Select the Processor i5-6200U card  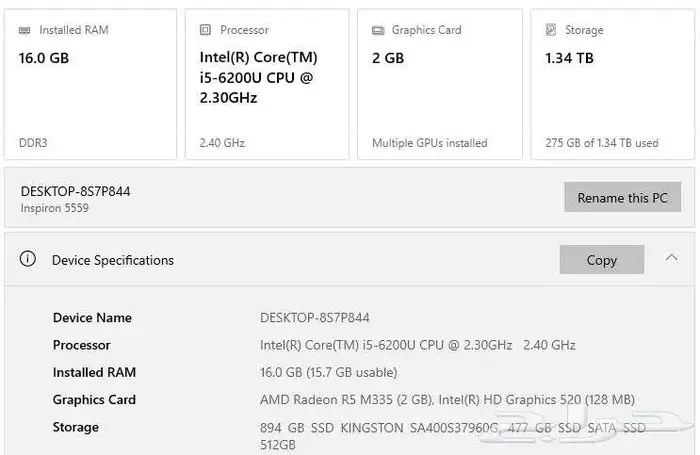coord(267,84)
